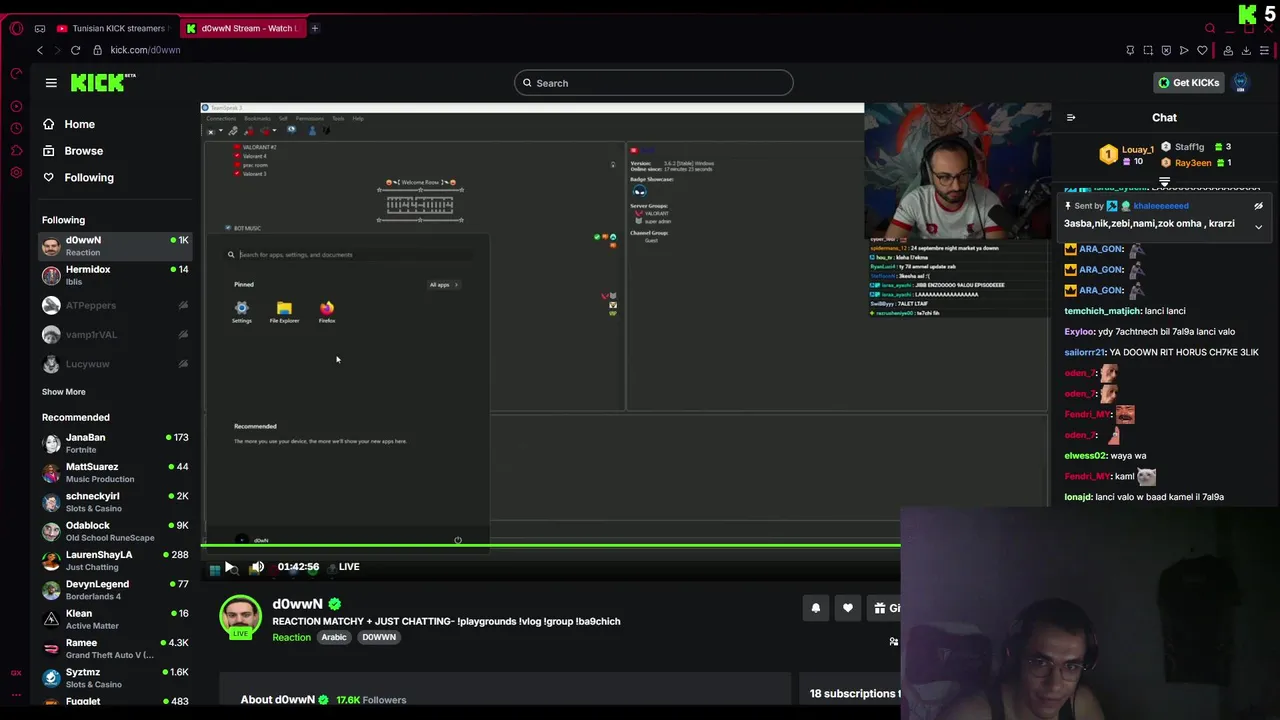The image size is (1280, 720).
Task: Open MattSuarez Music Production channel
Action: (x=116, y=472)
